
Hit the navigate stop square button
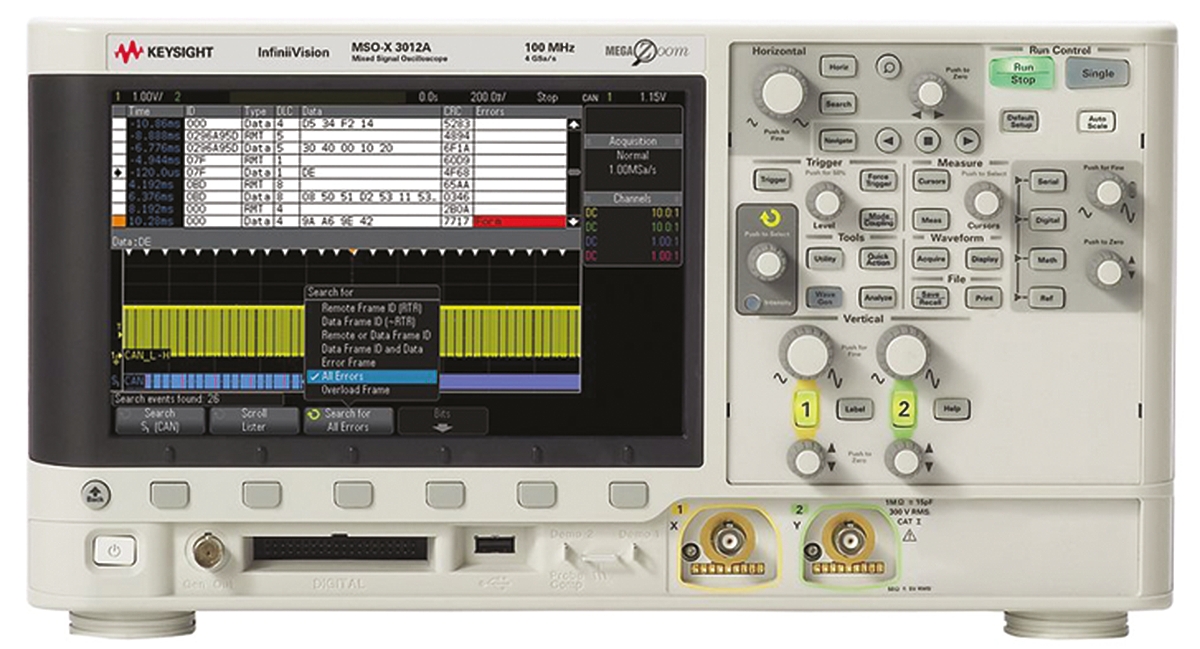[927, 140]
